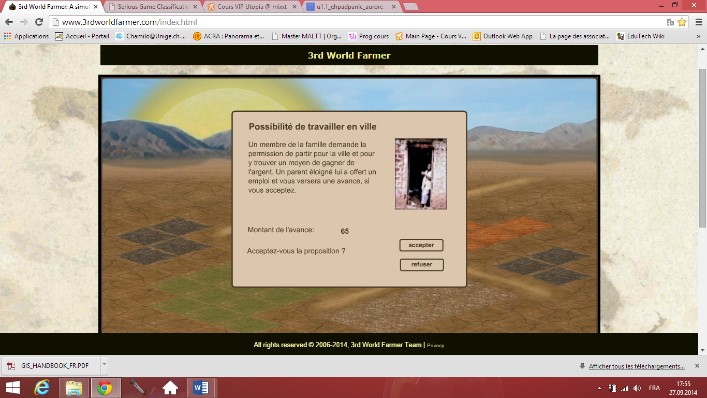Open Internet Explorer from the taskbar
The width and height of the screenshot is (707, 398).
[42, 388]
